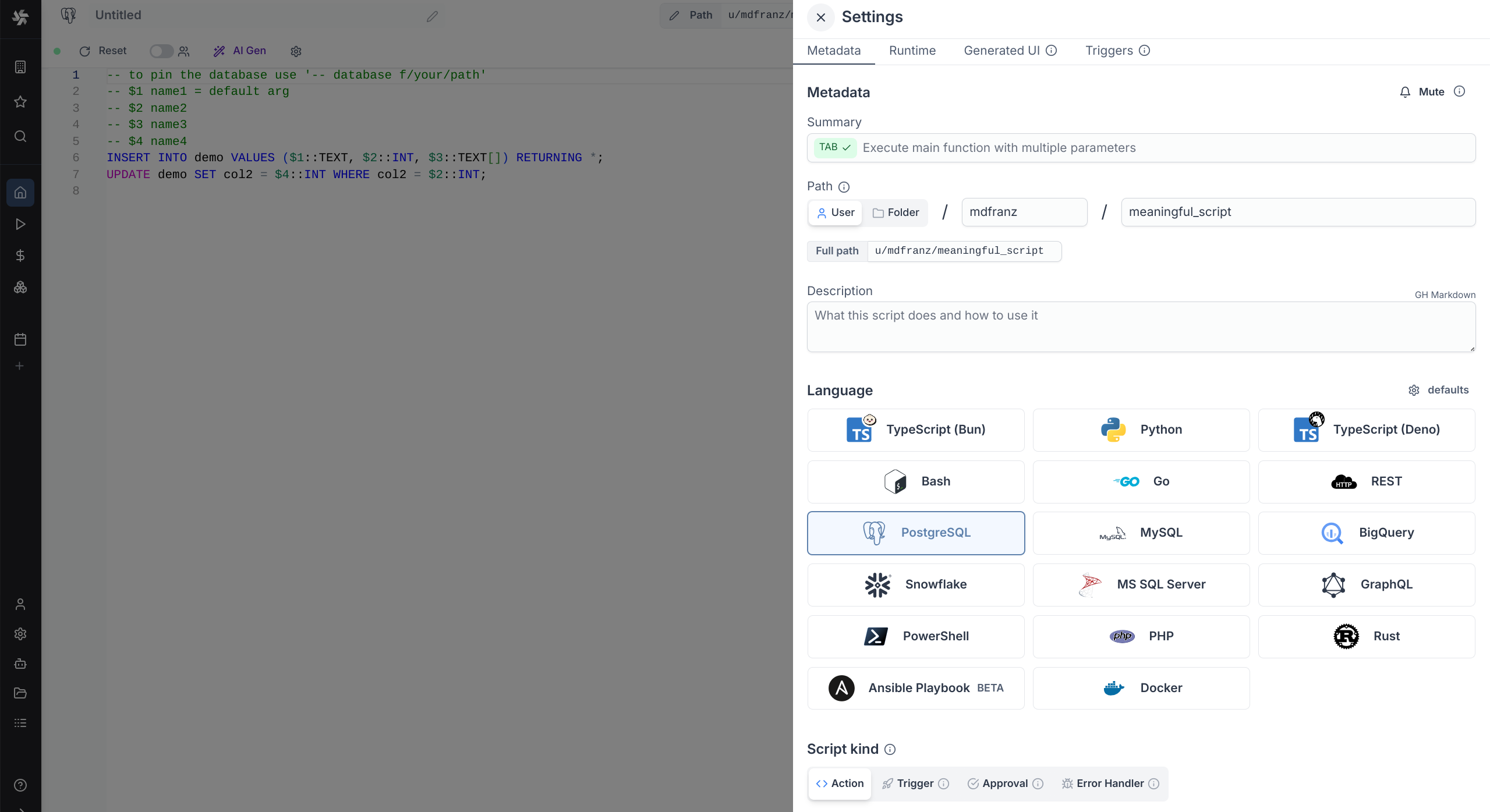Image resolution: width=1490 pixels, height=812 pixels.
Task: Click the star favorites icon in sidebar
Action: [x=20, y=102]
